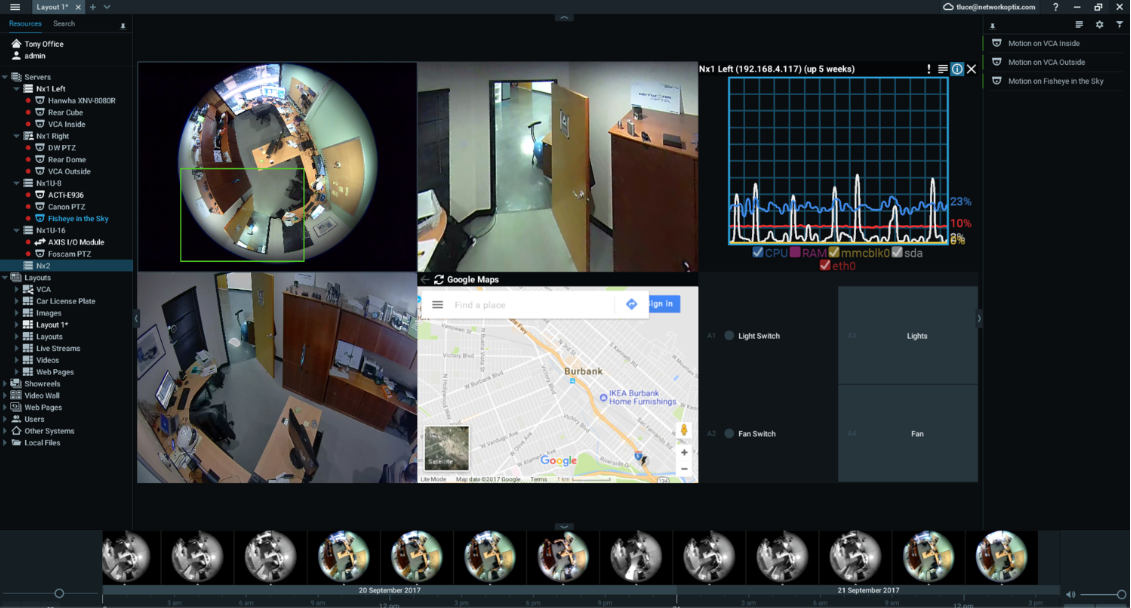Click the exclamation icon on Nx1 Left monitor

tap(928, 69)
